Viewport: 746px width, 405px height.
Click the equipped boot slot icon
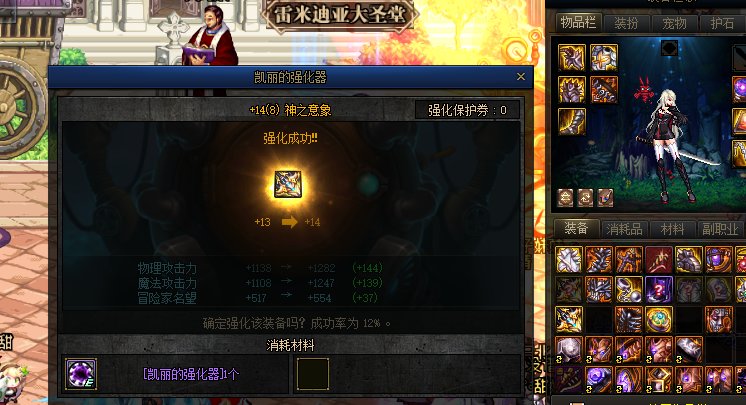pos(572,122)
